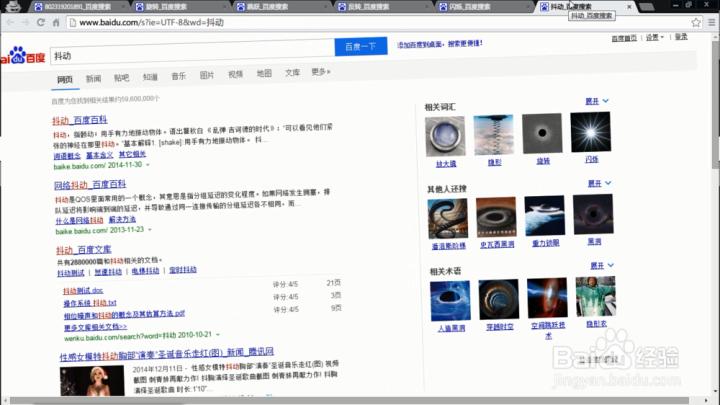Screen dimensions: 720x405
Task: Switch to the 视频 search tab
Action: pyautogui.click(x=236, y=74)
